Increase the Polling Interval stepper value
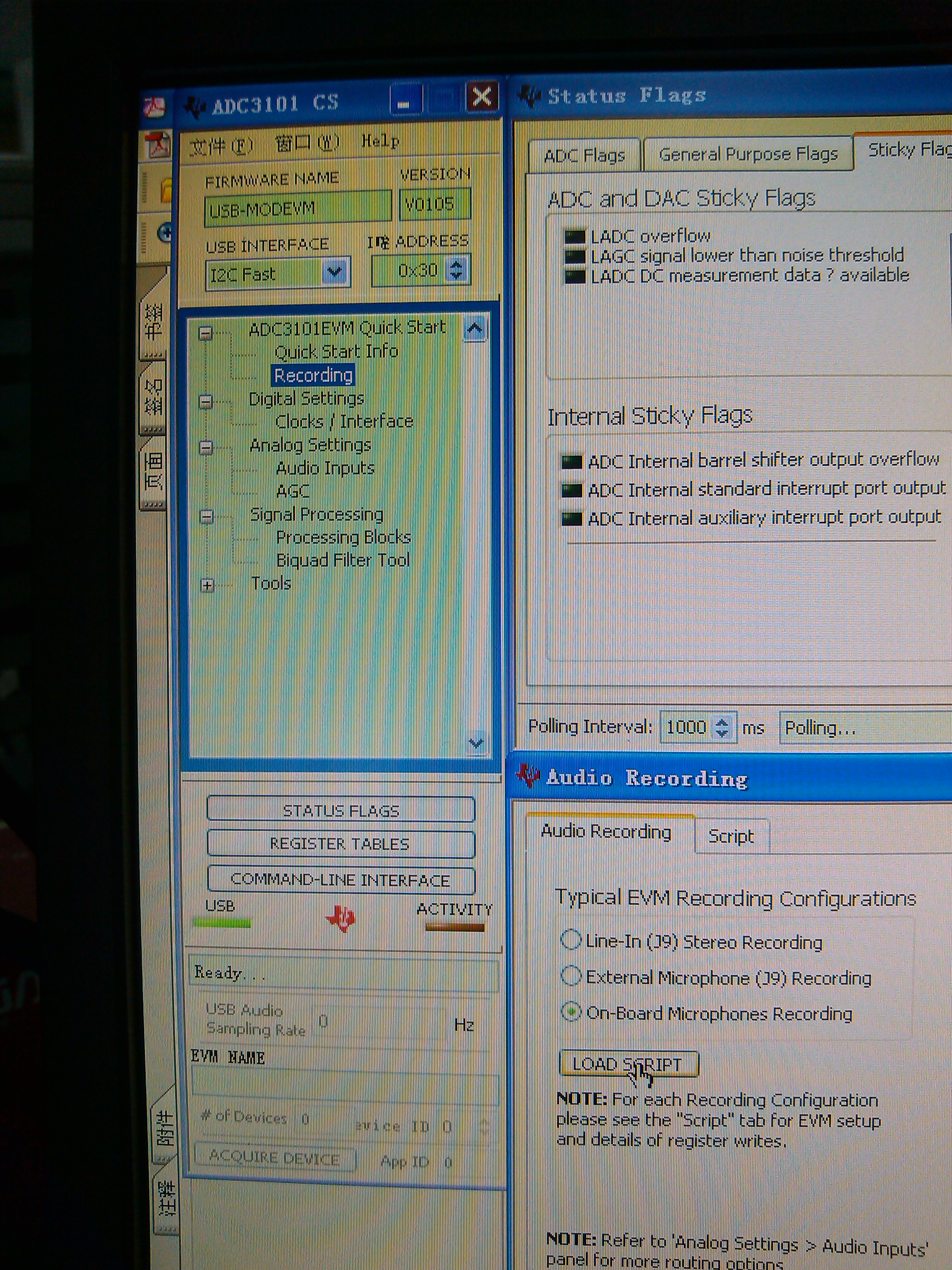 pos(722,722)
